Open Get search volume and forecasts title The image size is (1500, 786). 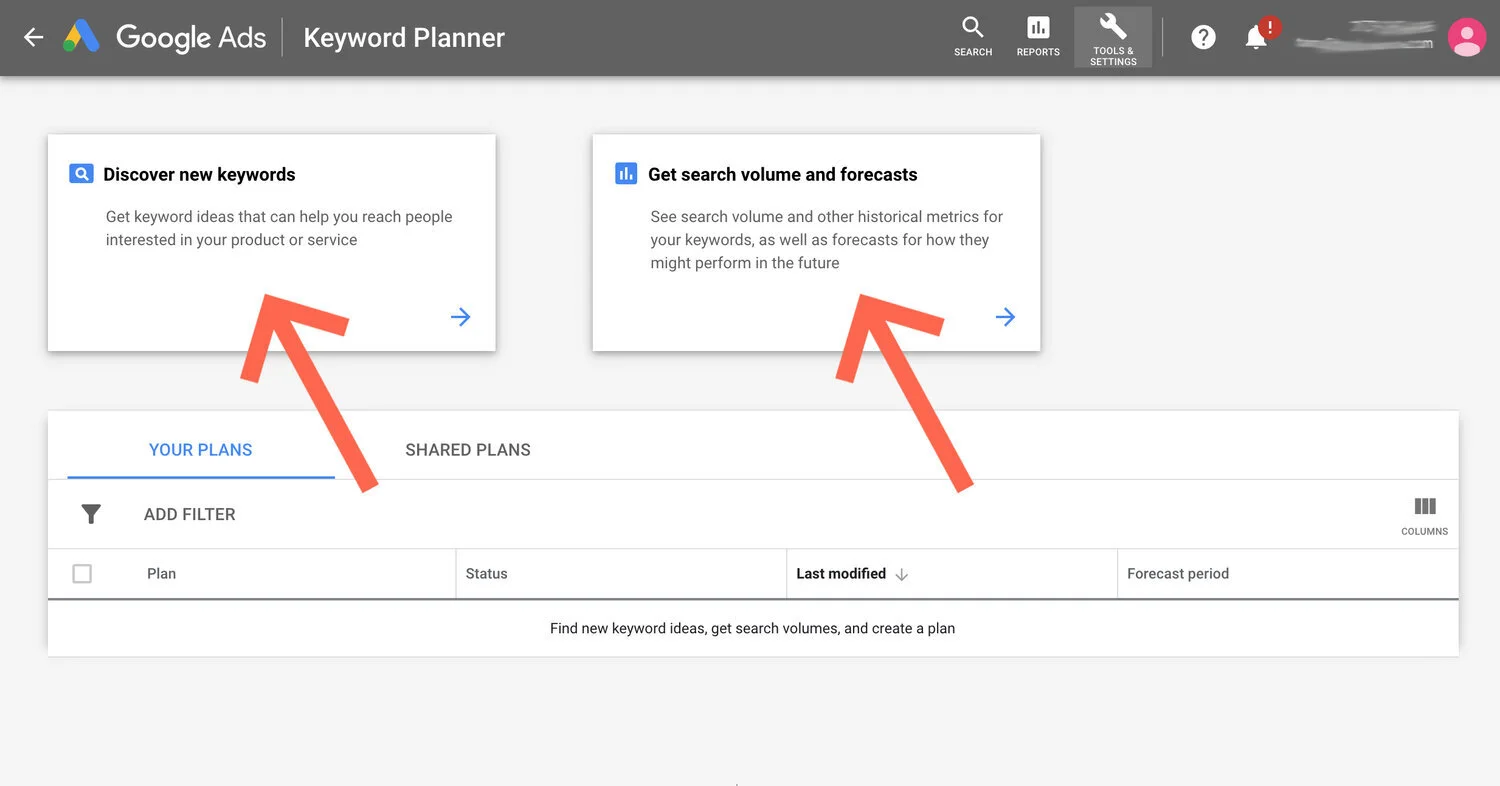pyautogui.click(x=782, y=174)
